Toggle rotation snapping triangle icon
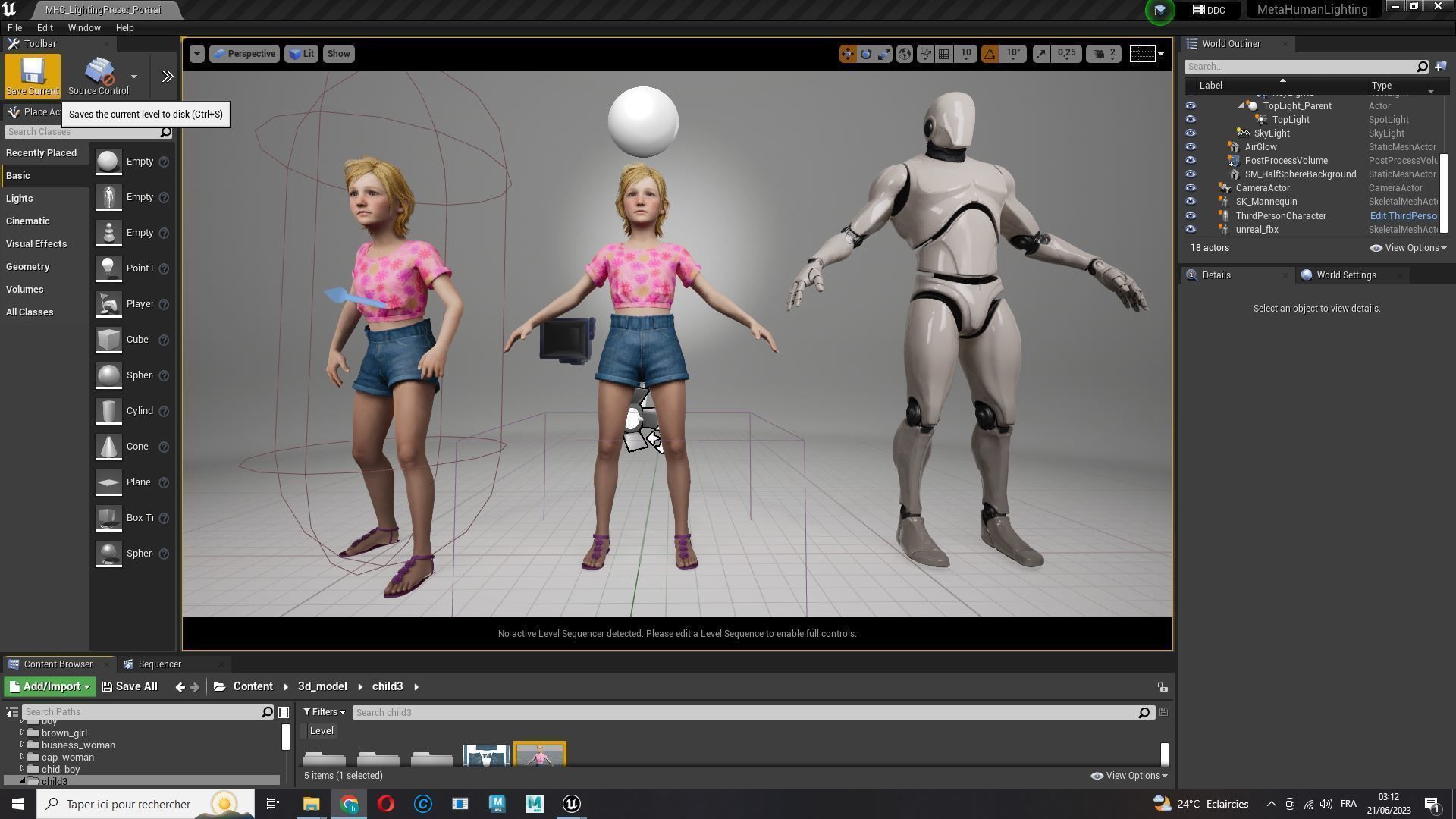 point(990,54)
